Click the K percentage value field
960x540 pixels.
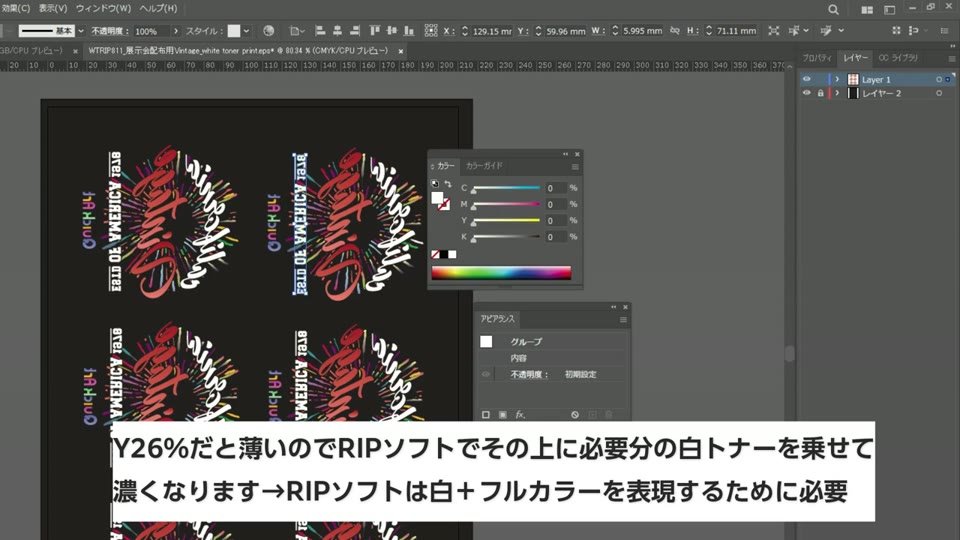(555, 237)
